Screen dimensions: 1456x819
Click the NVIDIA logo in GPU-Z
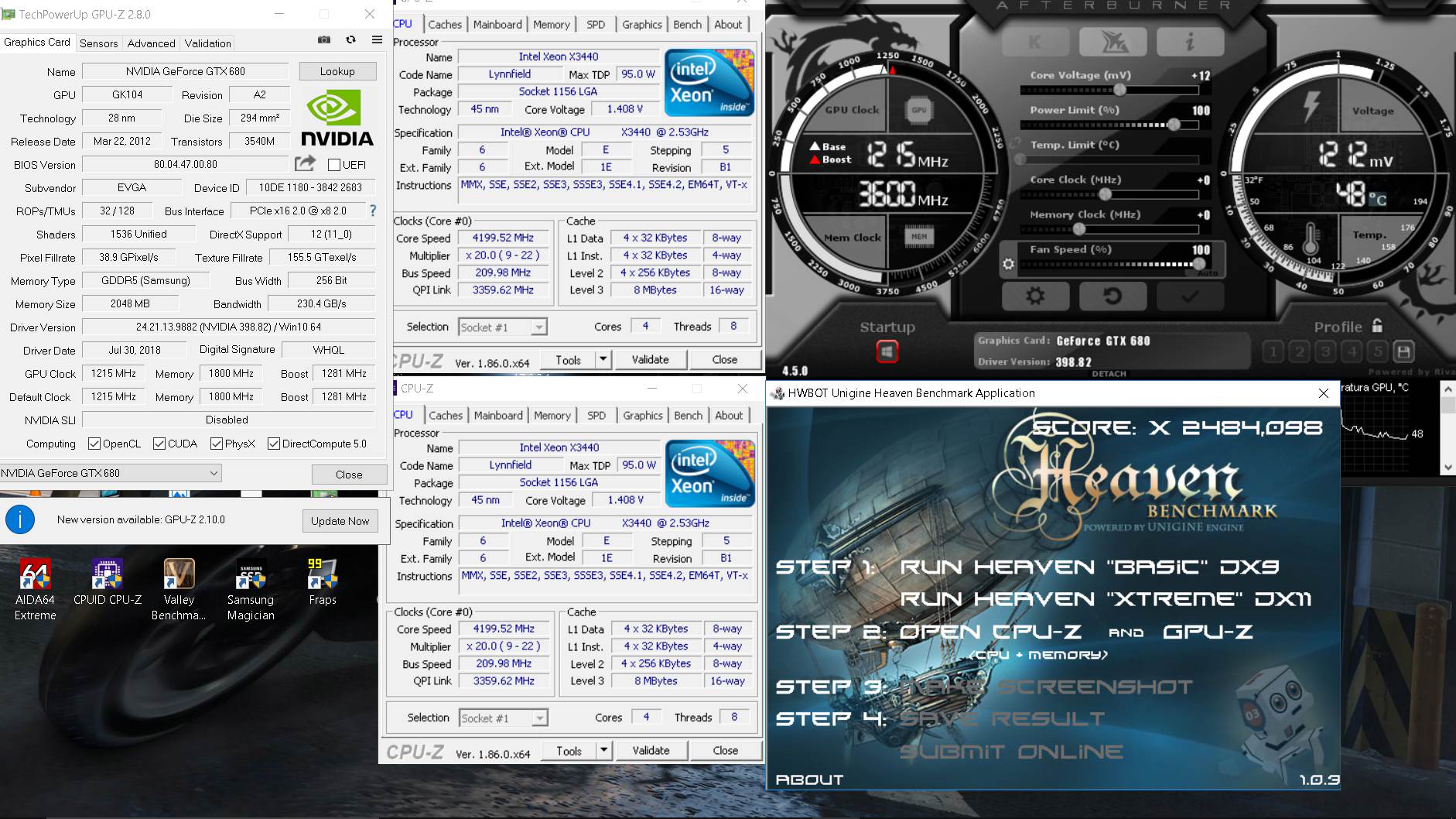point(337,118)
